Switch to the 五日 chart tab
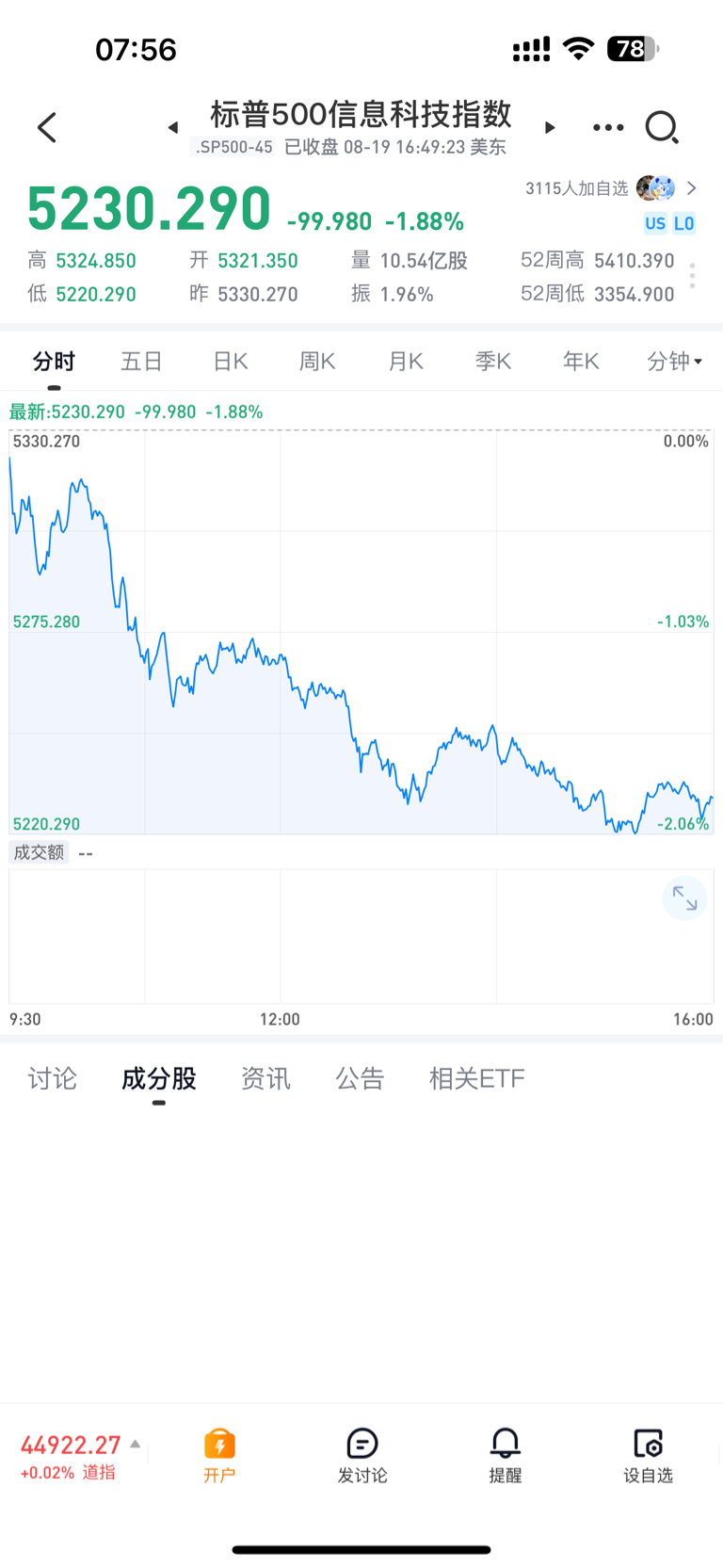 (142, 362)
